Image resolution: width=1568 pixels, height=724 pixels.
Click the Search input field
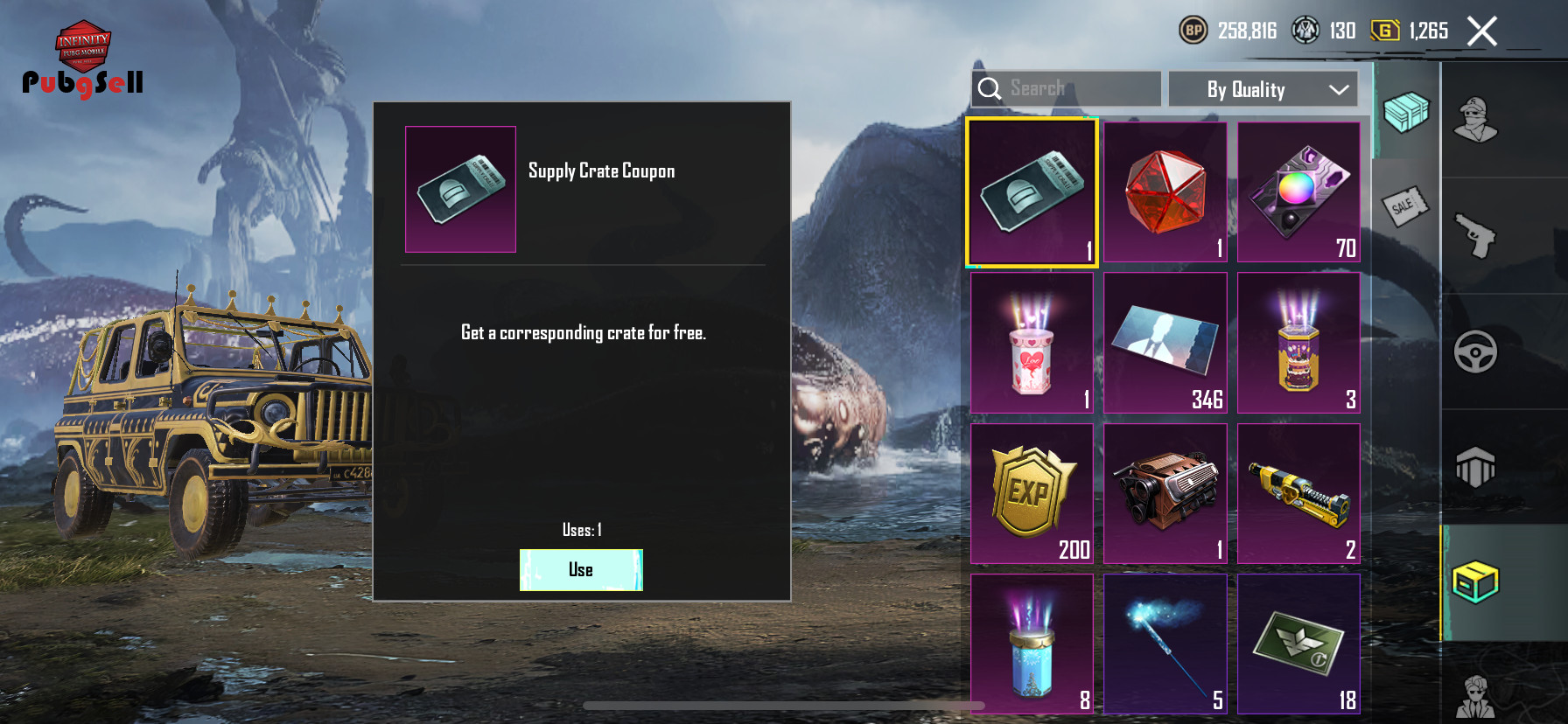point(1066,89)
